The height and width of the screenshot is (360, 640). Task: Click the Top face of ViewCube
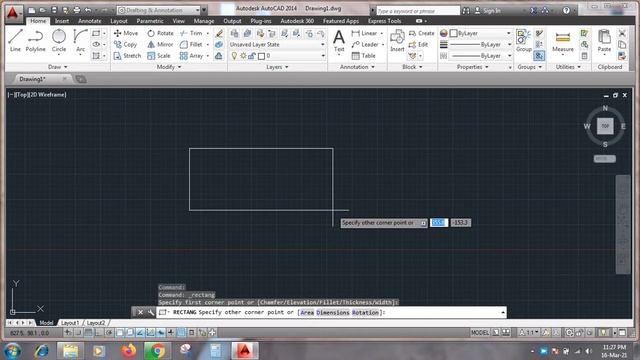[605, 126]
